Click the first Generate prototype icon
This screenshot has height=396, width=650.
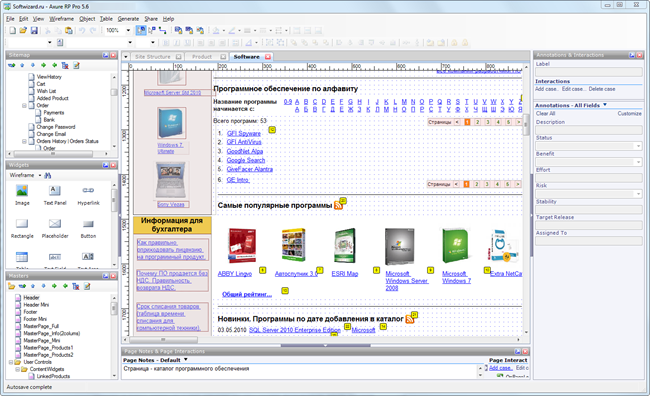pyautogui.click(x=178, y=30)
